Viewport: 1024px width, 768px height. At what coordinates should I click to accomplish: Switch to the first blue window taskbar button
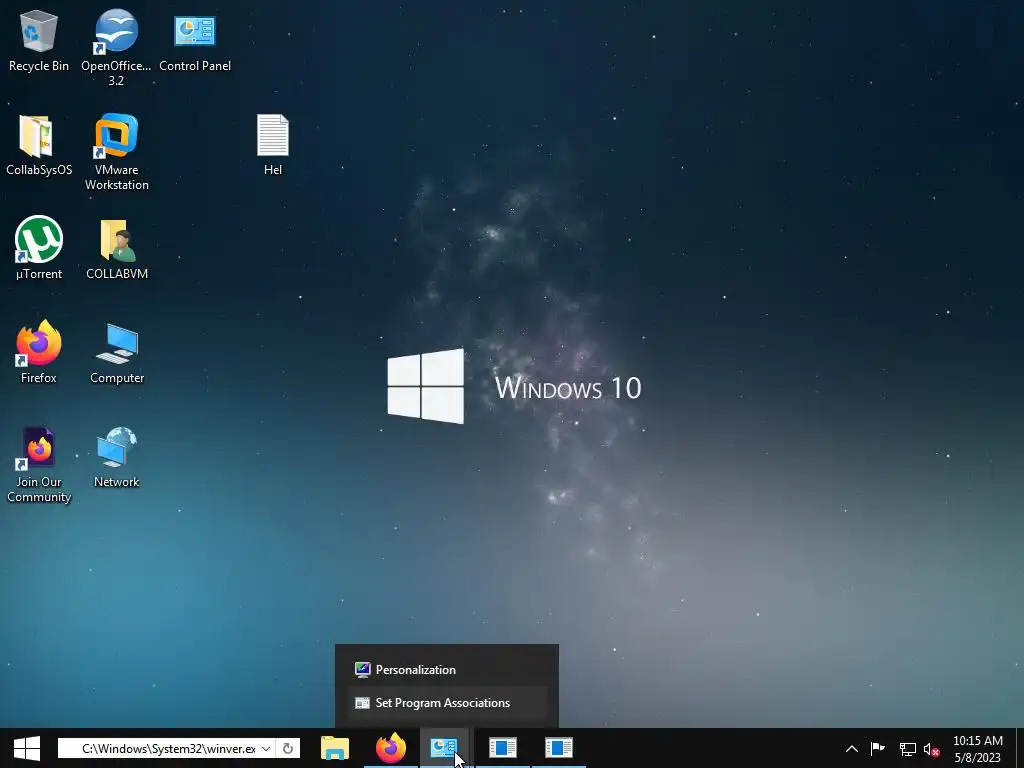(x=503, y=748)
